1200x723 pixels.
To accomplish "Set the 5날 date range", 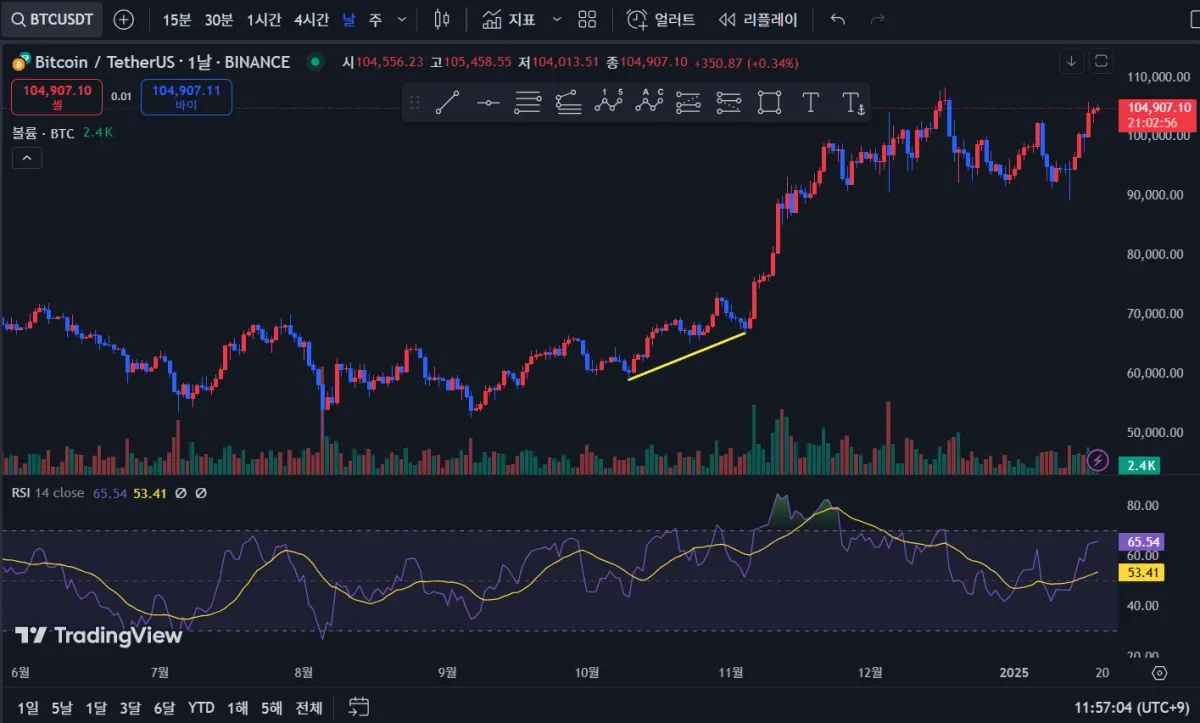I will pyautogui.click(x=61, y=708).
